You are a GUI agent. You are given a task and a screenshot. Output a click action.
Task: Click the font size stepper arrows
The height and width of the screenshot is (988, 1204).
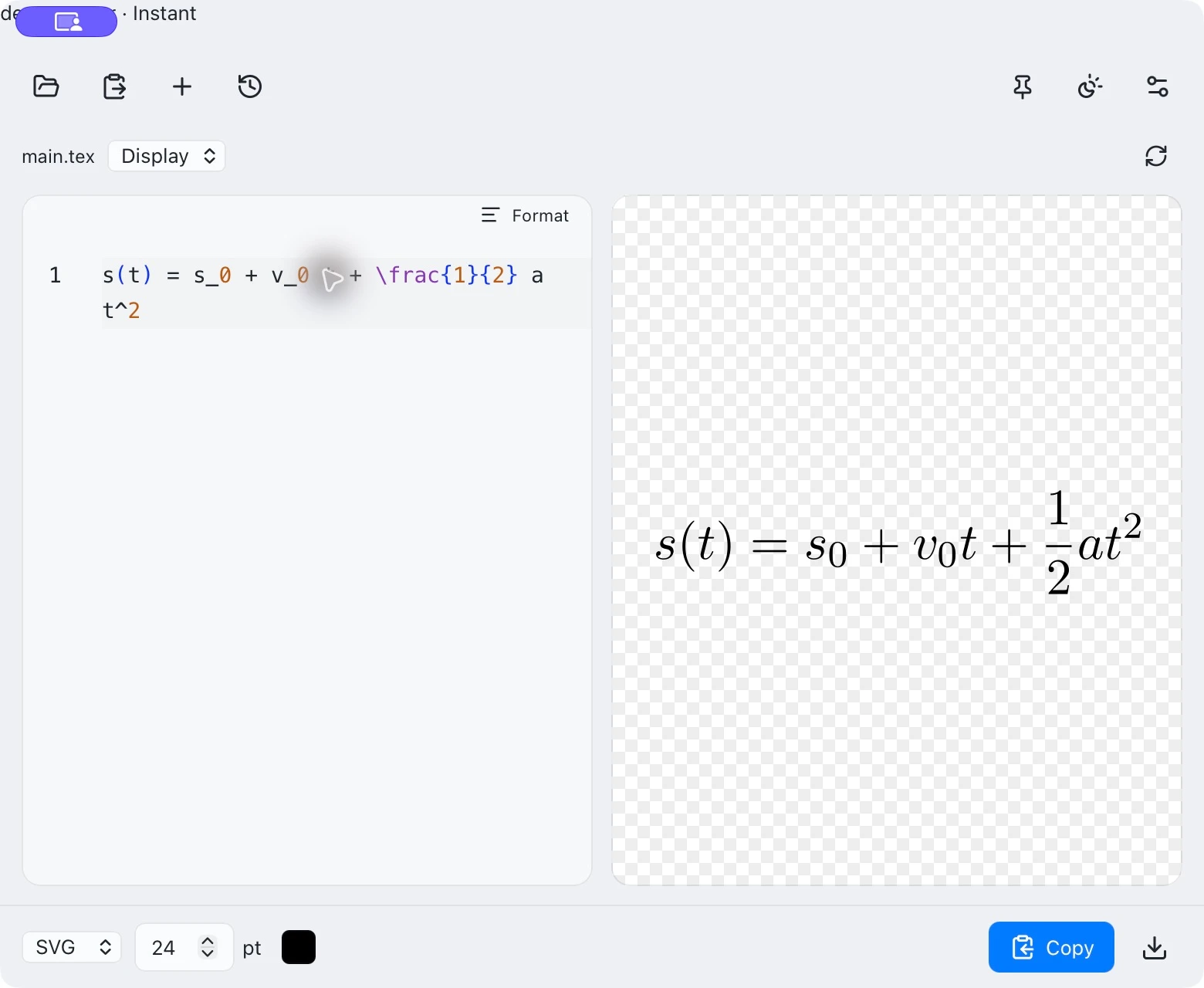(208, 947)
